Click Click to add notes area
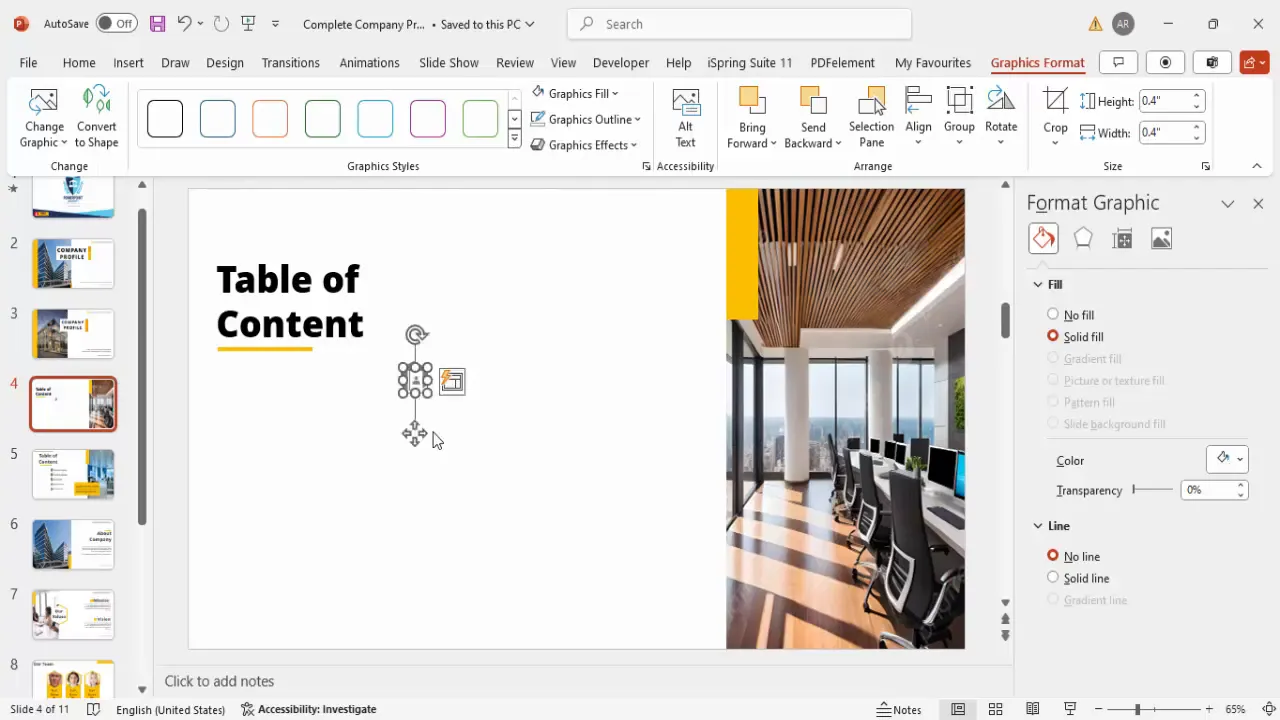 pyautogui.click(x=219, y=681)
